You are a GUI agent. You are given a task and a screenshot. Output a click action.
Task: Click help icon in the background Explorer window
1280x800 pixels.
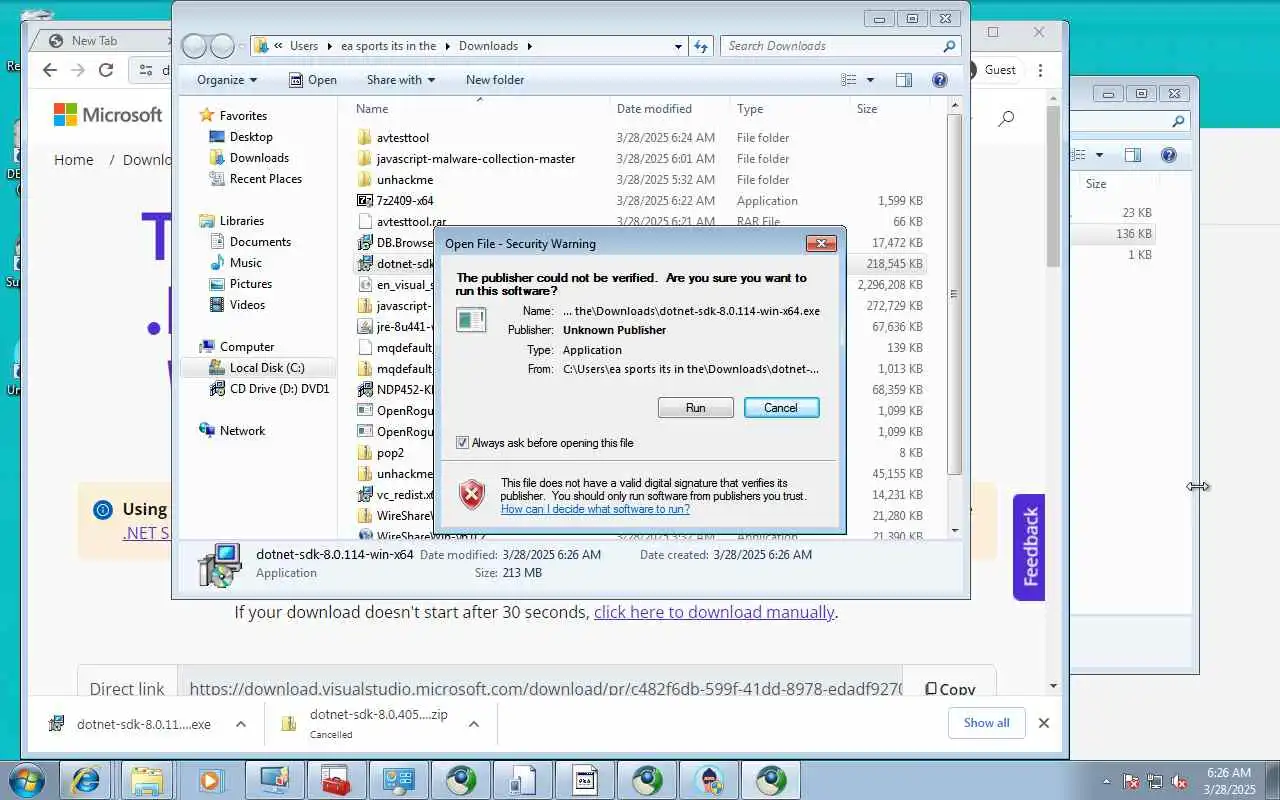click(x=1169, y=155)
